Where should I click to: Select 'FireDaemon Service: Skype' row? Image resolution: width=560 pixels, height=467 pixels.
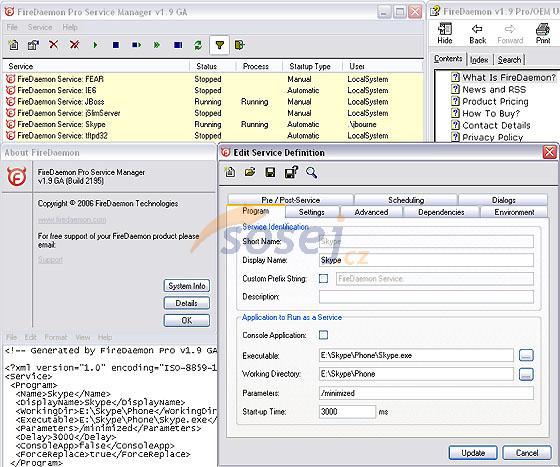[x=212, y=124]
